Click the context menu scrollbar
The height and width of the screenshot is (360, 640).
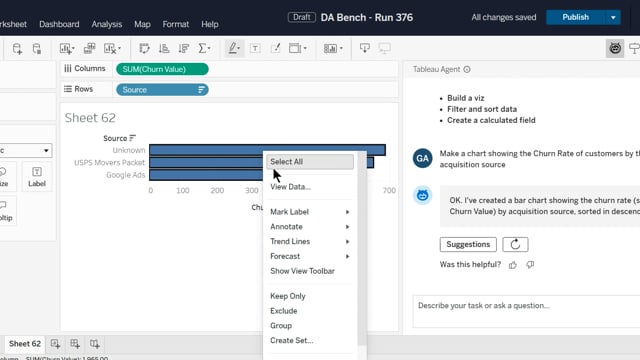362,250
